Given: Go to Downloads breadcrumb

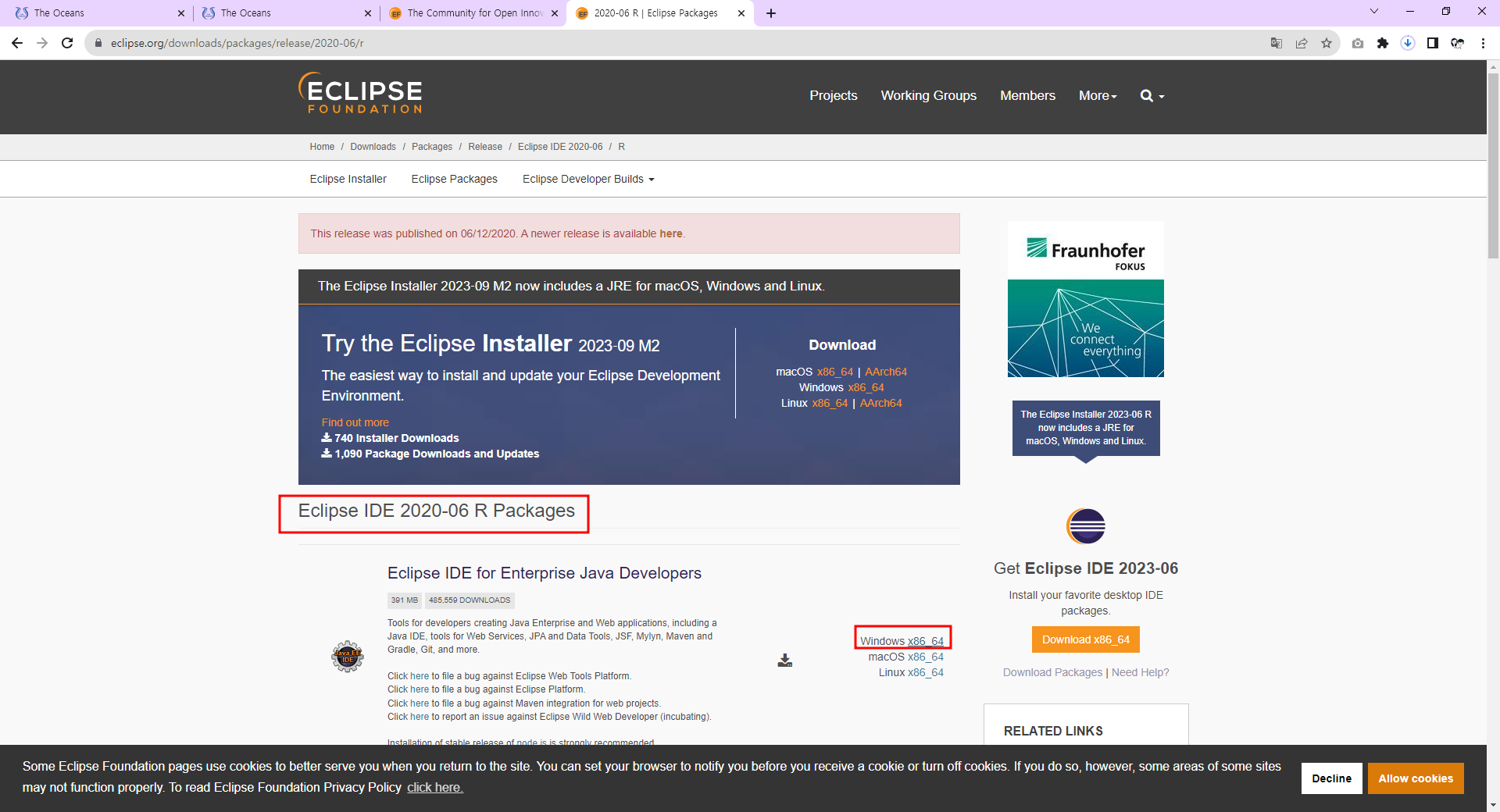Looking at the screenshot, I should click(373, 147).
